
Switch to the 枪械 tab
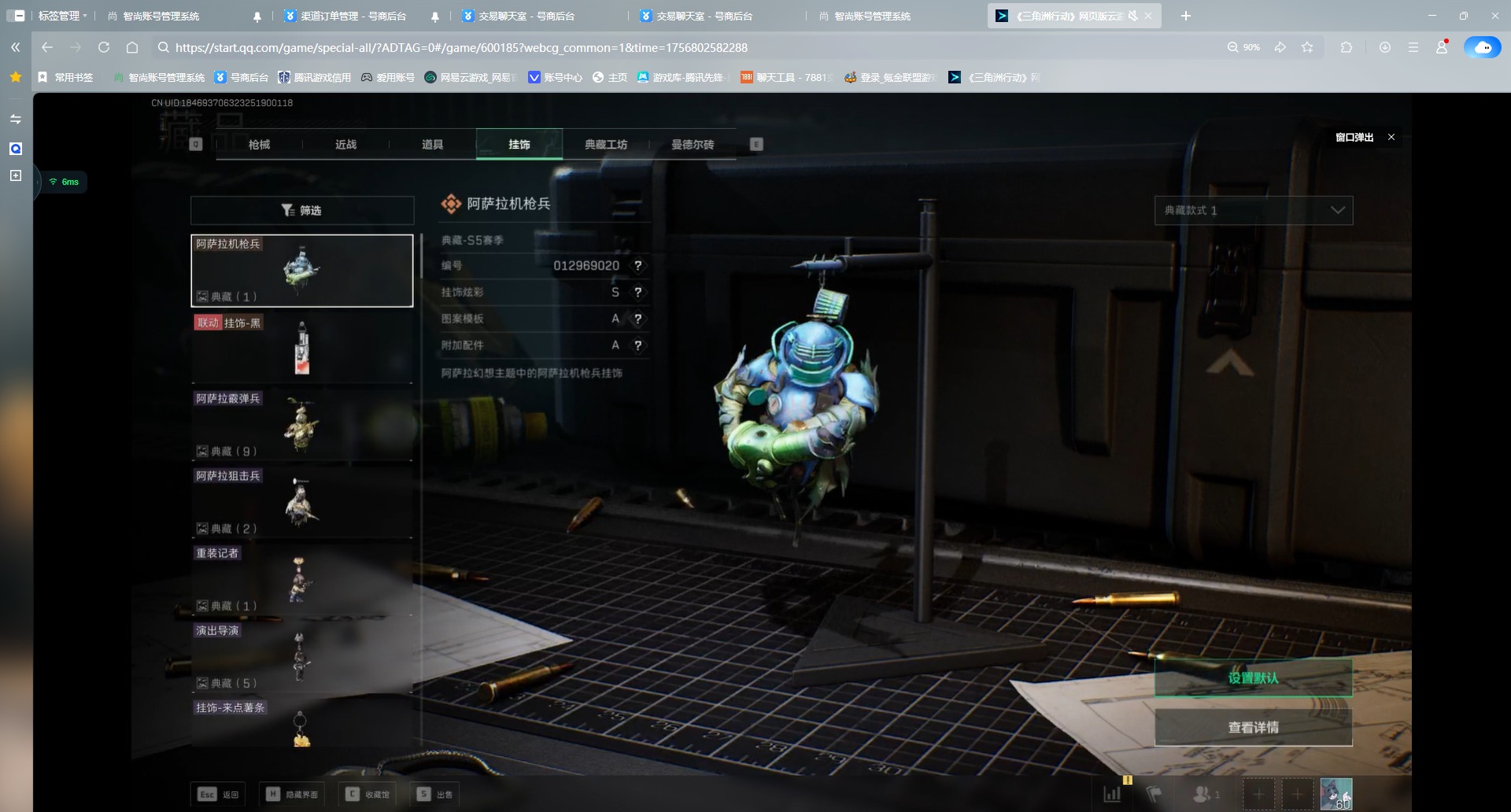tap(259, 145)
